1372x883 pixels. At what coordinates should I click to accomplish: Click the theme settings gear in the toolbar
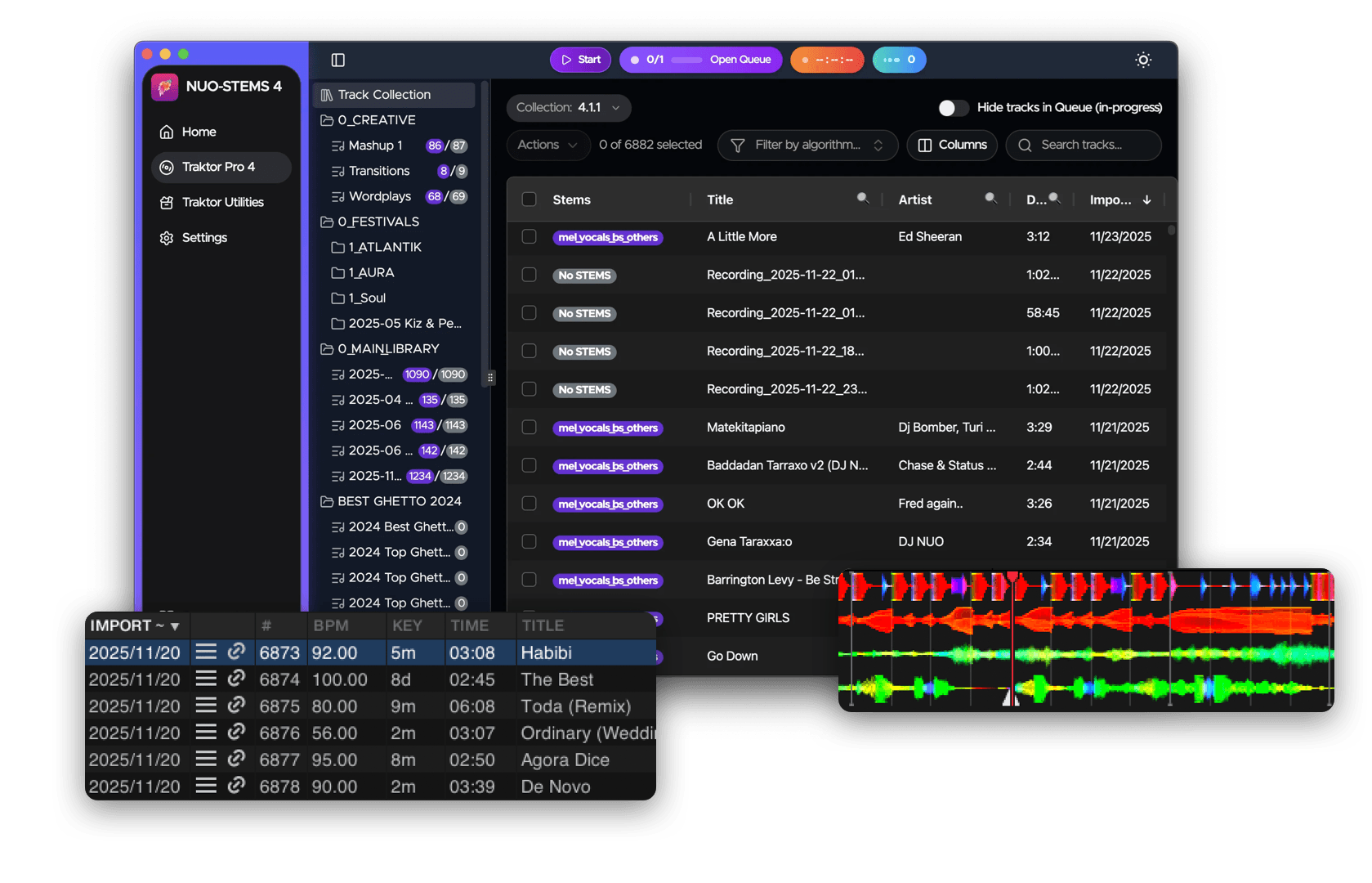[x=1142, y=60]
